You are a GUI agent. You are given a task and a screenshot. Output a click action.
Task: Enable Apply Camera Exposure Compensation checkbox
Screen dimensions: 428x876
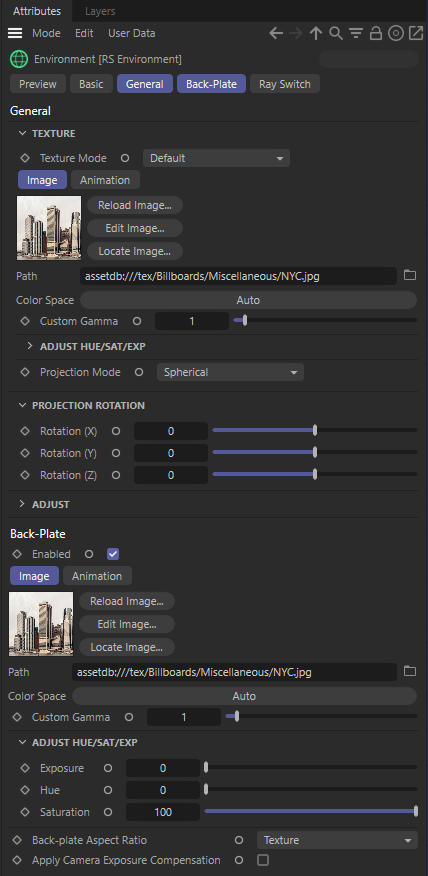263,860
